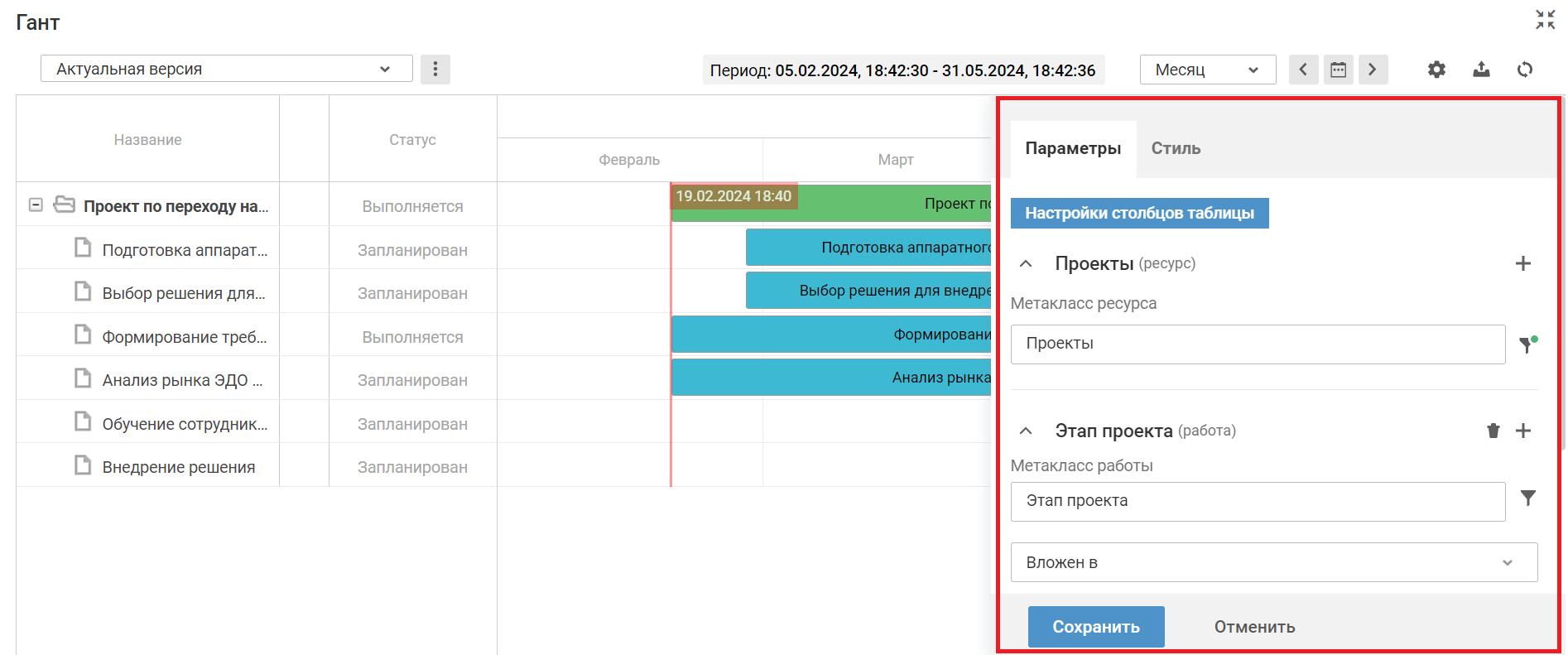Click the export upload icon

(1481, 70)
